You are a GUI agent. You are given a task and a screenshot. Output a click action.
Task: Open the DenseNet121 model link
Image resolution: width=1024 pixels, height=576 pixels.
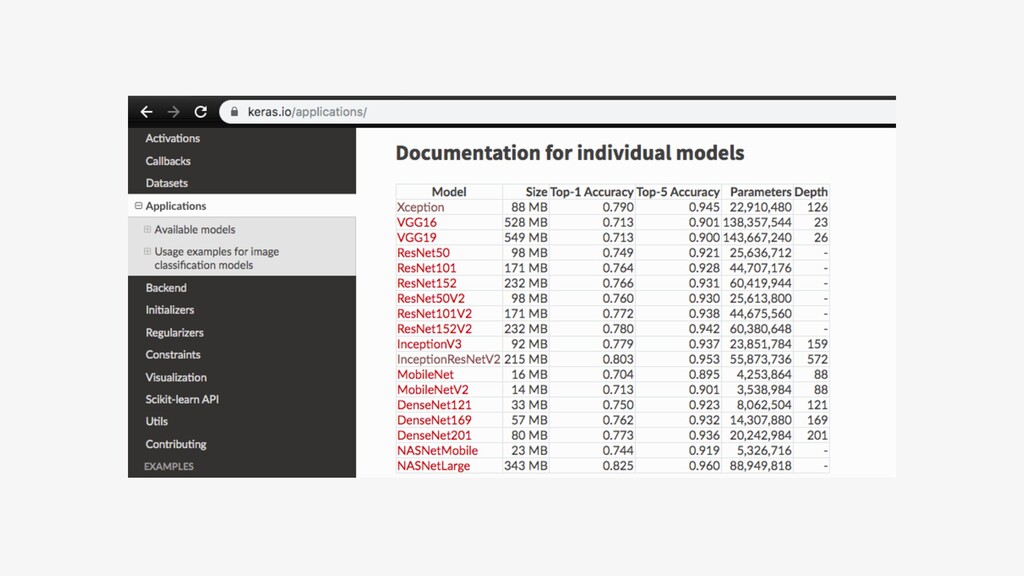coord(434,405)
